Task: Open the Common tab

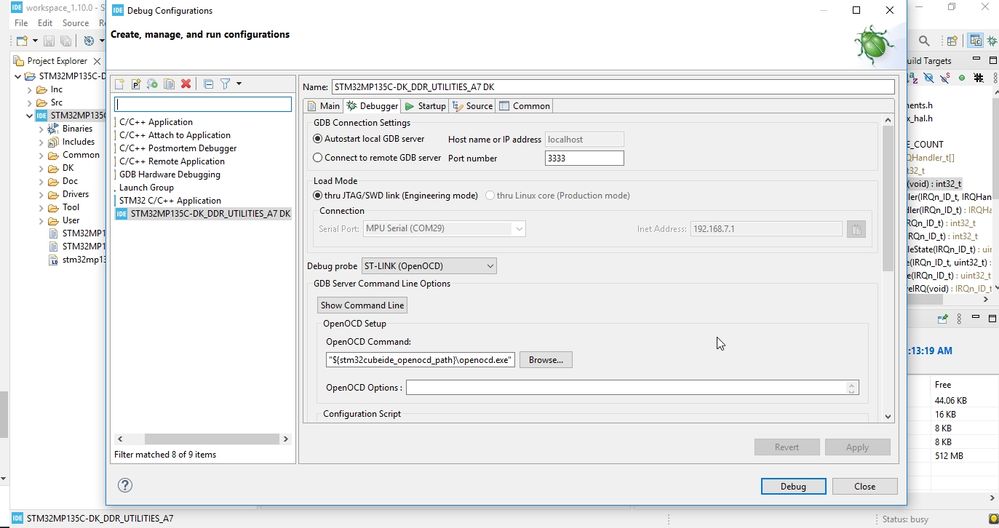Action: pyautogui.click(x=524, y=106)
